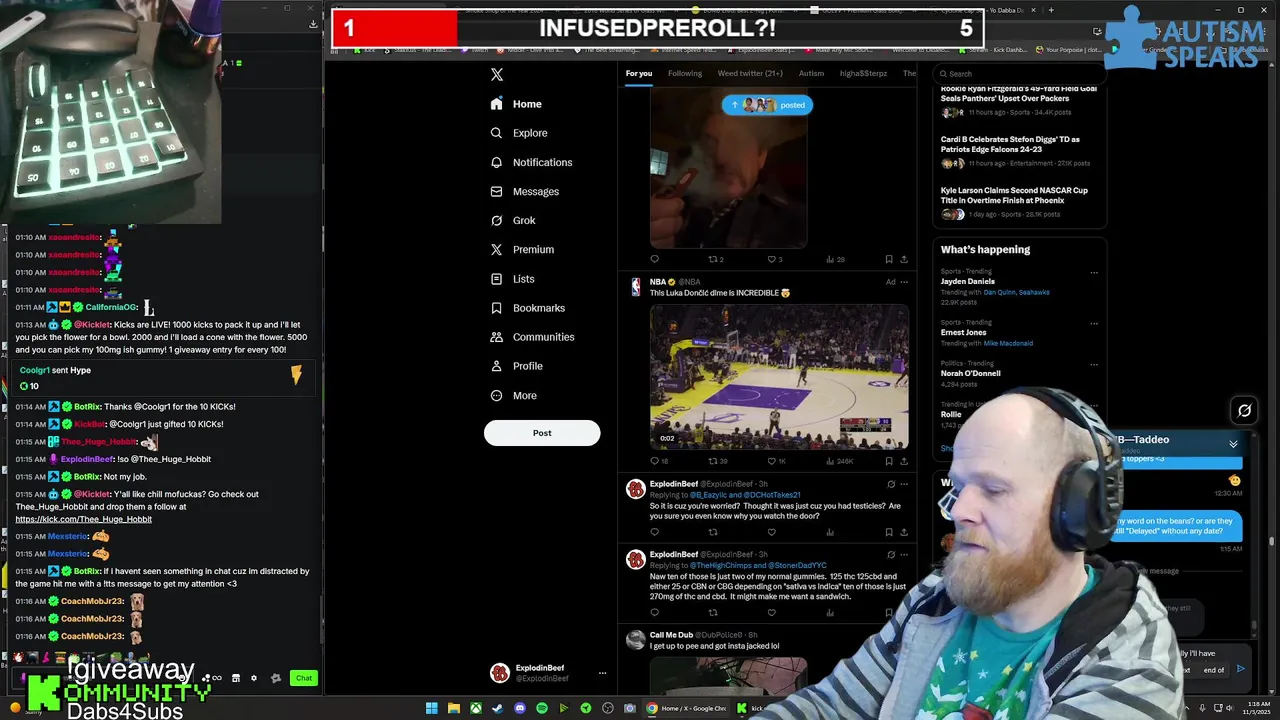Open the Kick chat shop icon
1280x720 pixels.
pos(236,678)
